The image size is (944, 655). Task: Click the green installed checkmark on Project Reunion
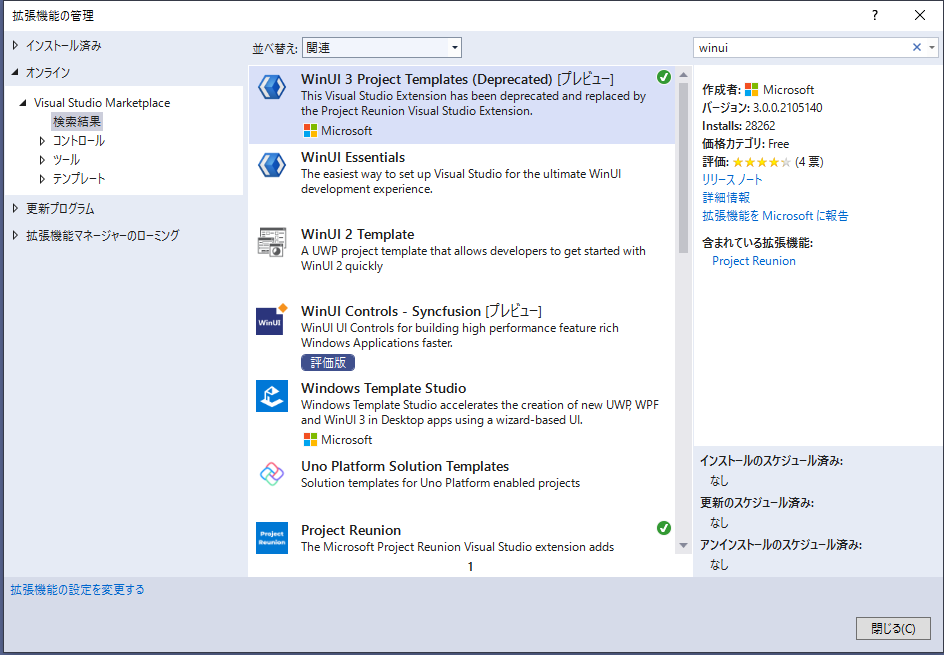pyautogui.click(x=663, y=528)
